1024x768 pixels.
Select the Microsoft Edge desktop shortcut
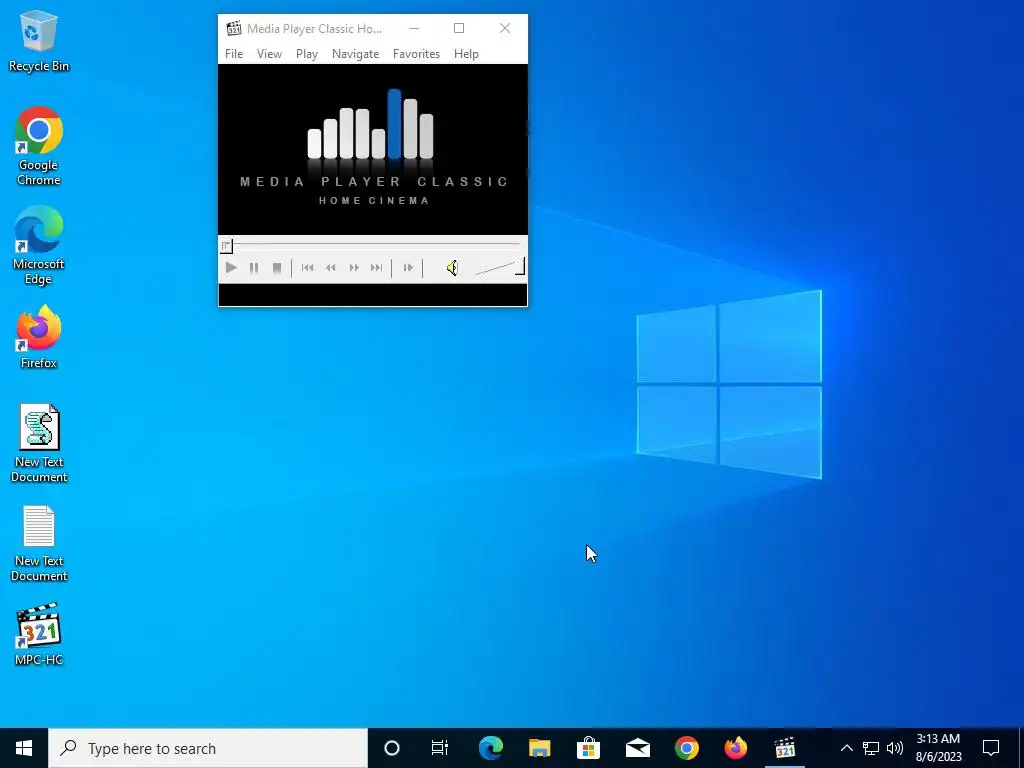[x=39, y=246]
